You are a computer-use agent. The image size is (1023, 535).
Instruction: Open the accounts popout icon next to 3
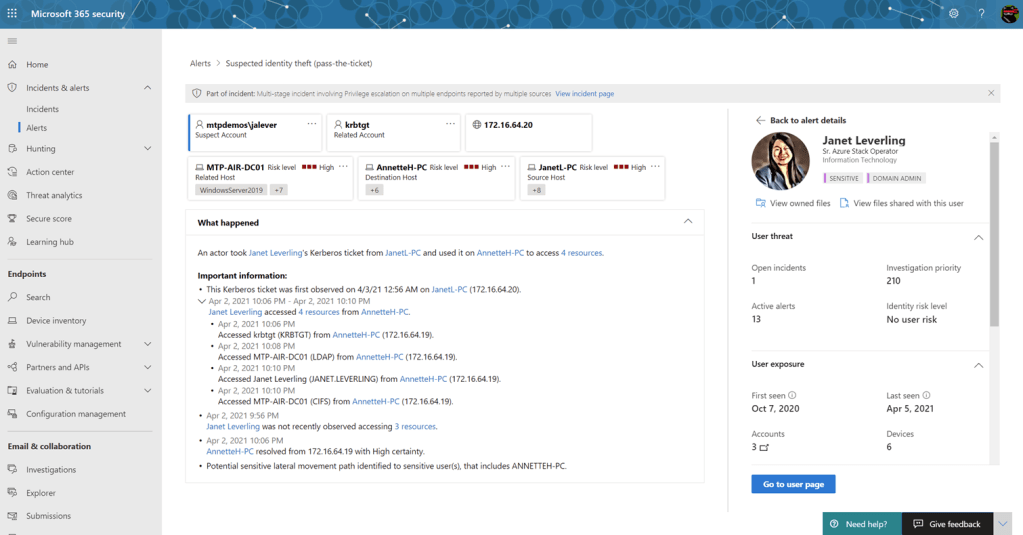click(765, 448)
